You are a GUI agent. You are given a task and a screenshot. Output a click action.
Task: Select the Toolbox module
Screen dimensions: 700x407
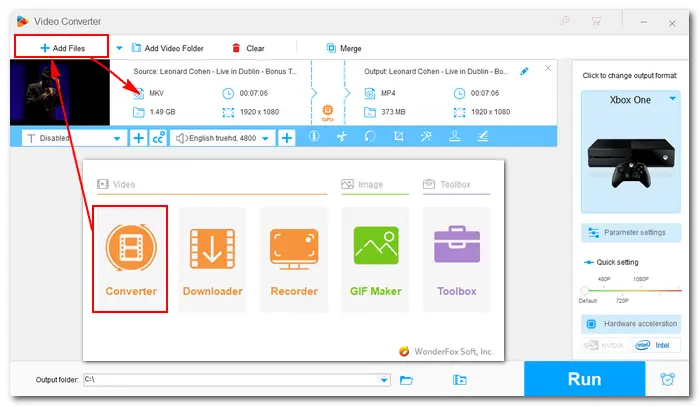coord(457,259)
